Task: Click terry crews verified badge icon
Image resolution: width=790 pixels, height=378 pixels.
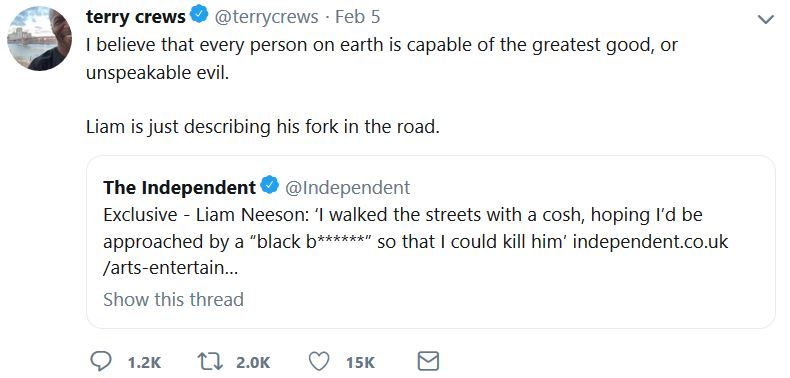Action: click(x=200, y=16)
